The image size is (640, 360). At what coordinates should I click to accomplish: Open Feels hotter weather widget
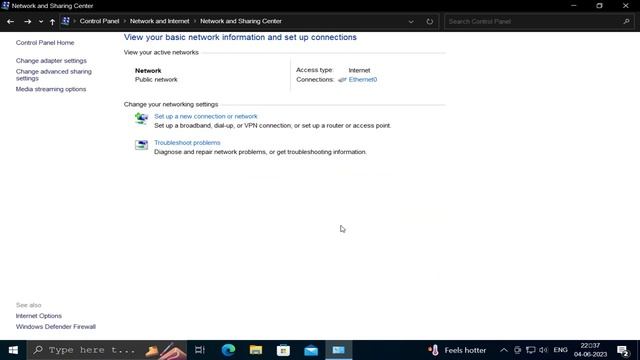(x=457, y=350)
